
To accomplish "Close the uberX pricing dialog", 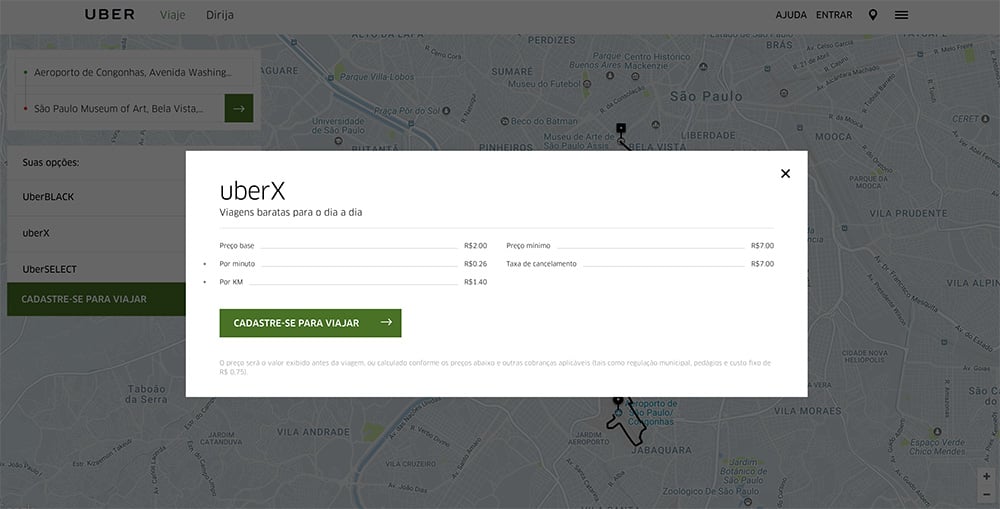I will (785, 173).
